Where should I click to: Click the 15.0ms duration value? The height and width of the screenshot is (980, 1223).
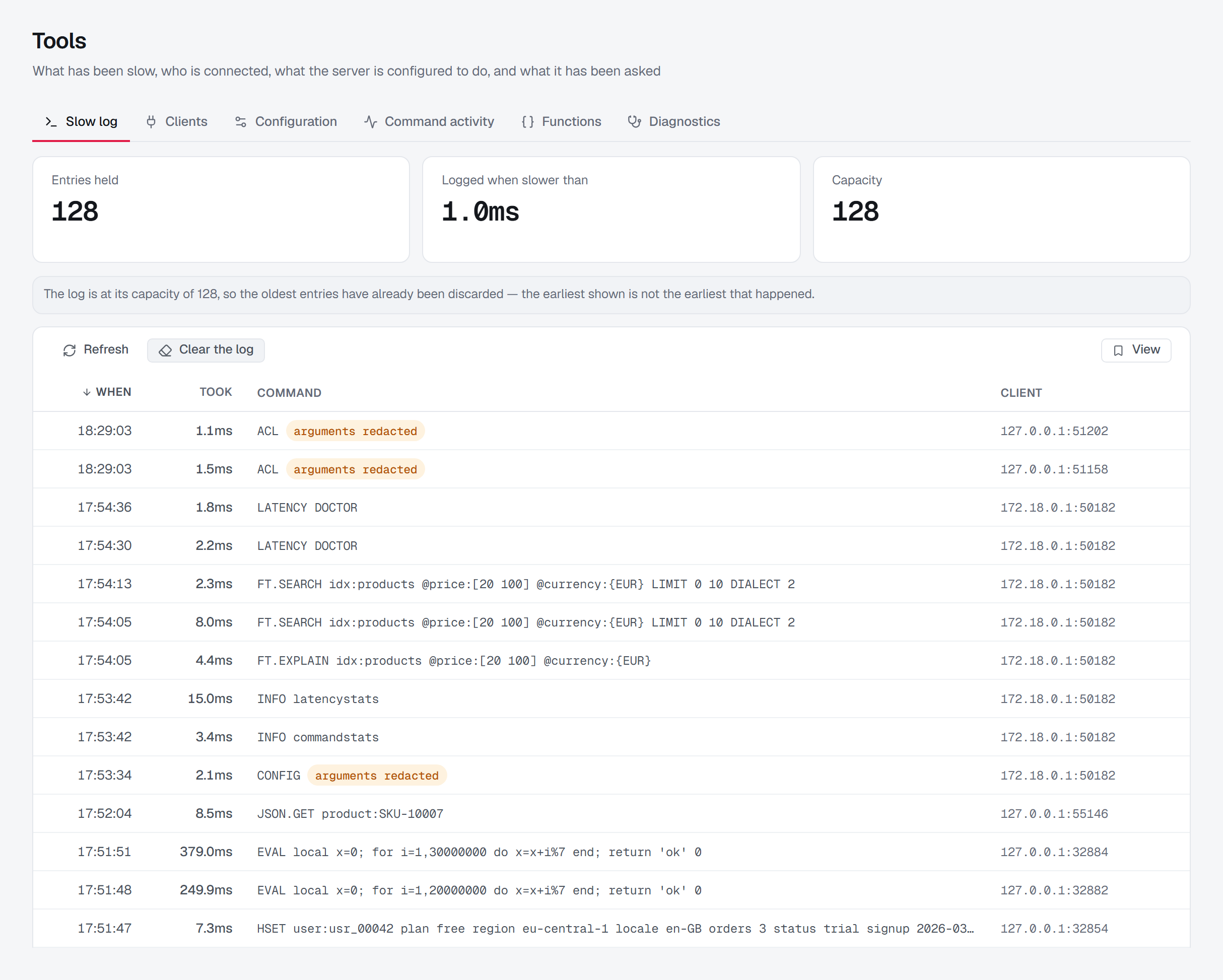pos(210,698)
